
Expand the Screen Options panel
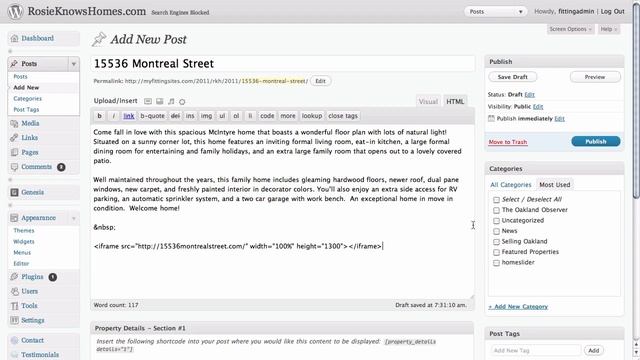tap(570, 29)
